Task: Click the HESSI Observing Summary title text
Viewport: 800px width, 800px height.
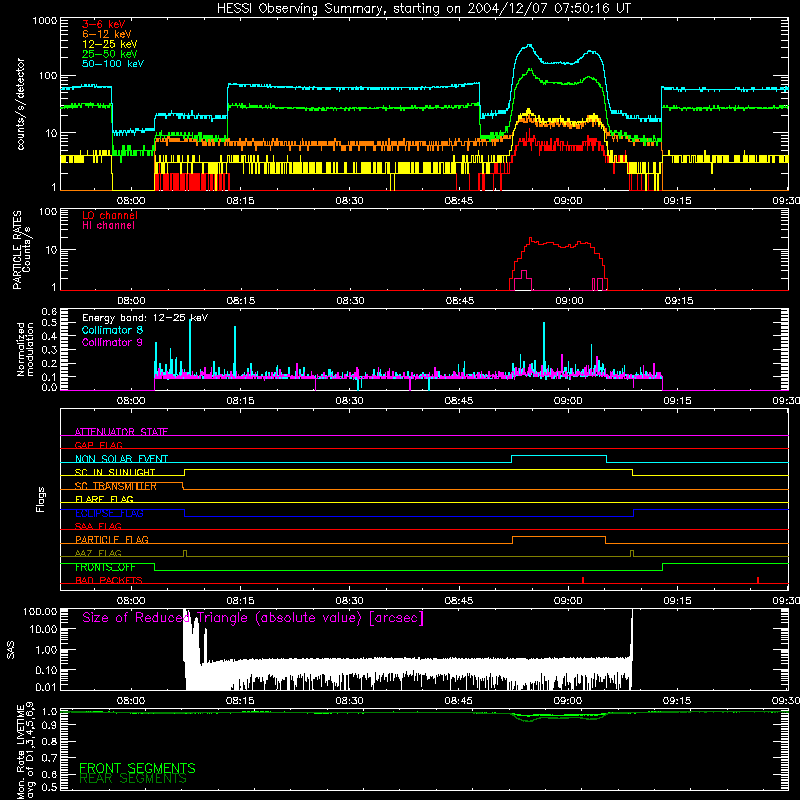Action: (x=423, y=9)
